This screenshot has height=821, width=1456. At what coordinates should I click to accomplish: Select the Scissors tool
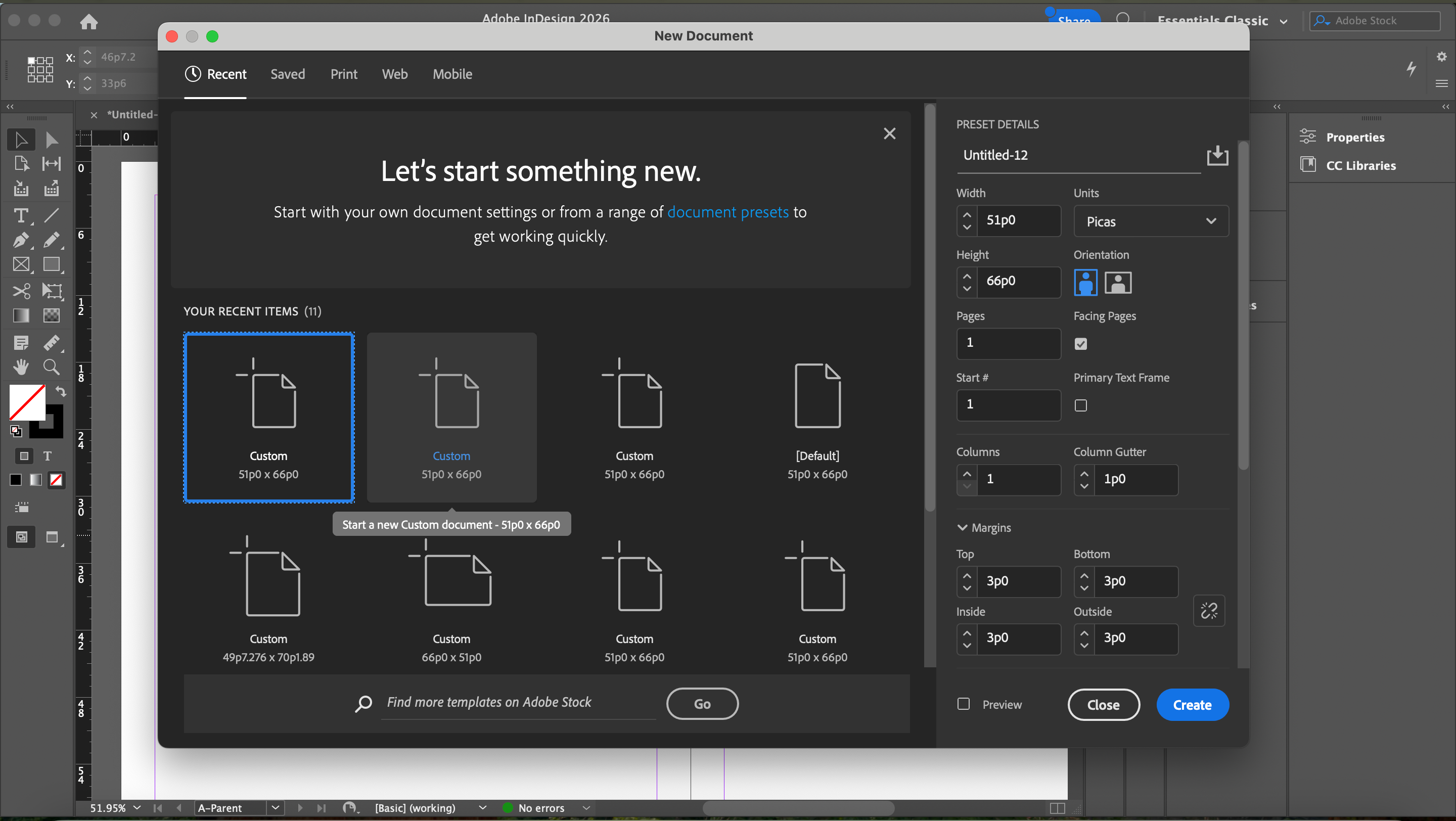(21, 291)
